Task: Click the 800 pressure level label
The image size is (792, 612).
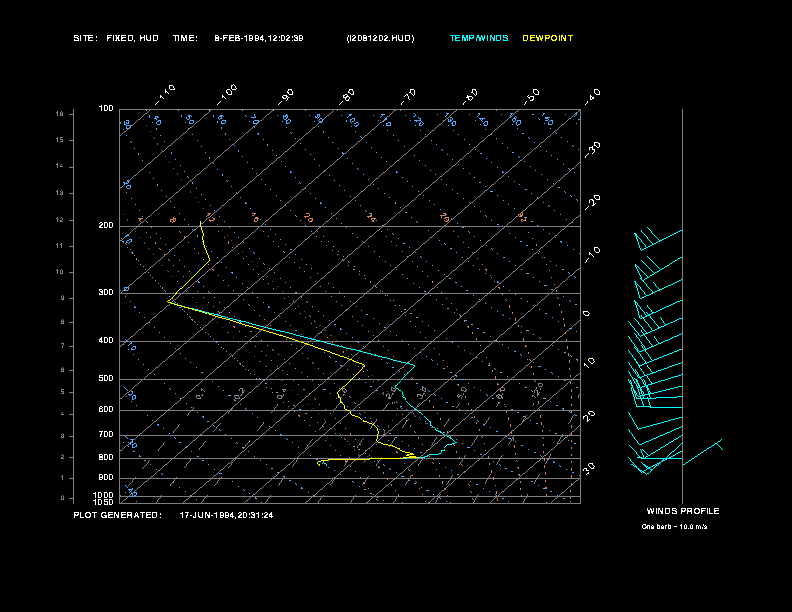Action: click(106, 457)
